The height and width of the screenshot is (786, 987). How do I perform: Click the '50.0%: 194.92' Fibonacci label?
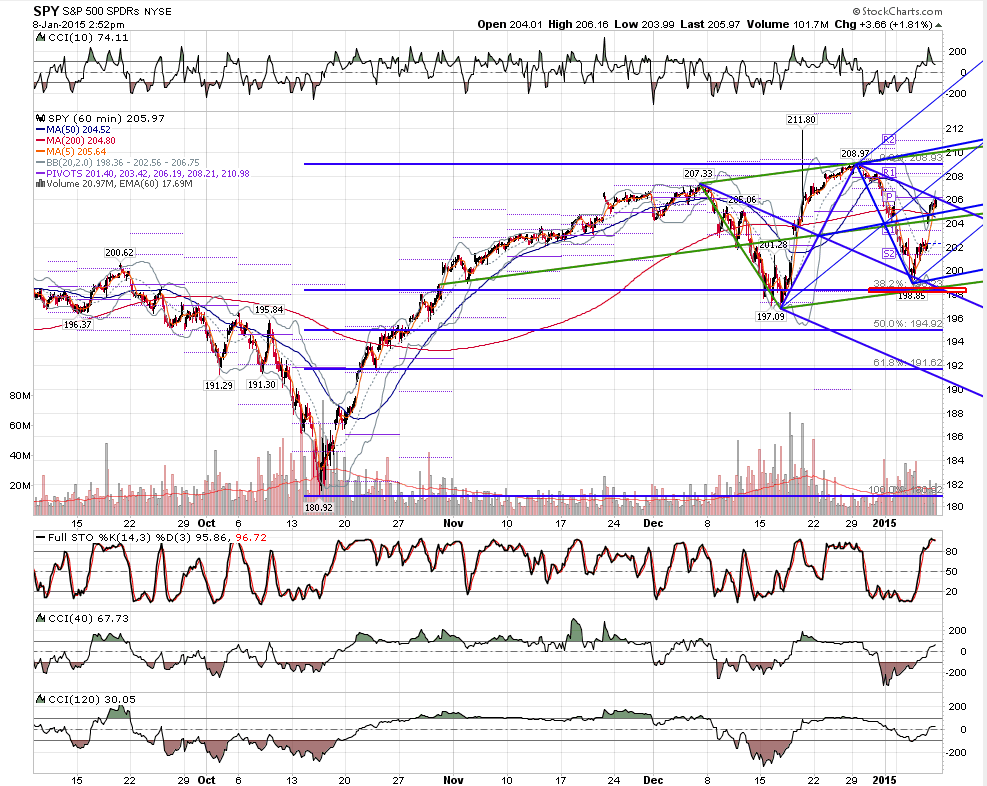coord(908,323)
